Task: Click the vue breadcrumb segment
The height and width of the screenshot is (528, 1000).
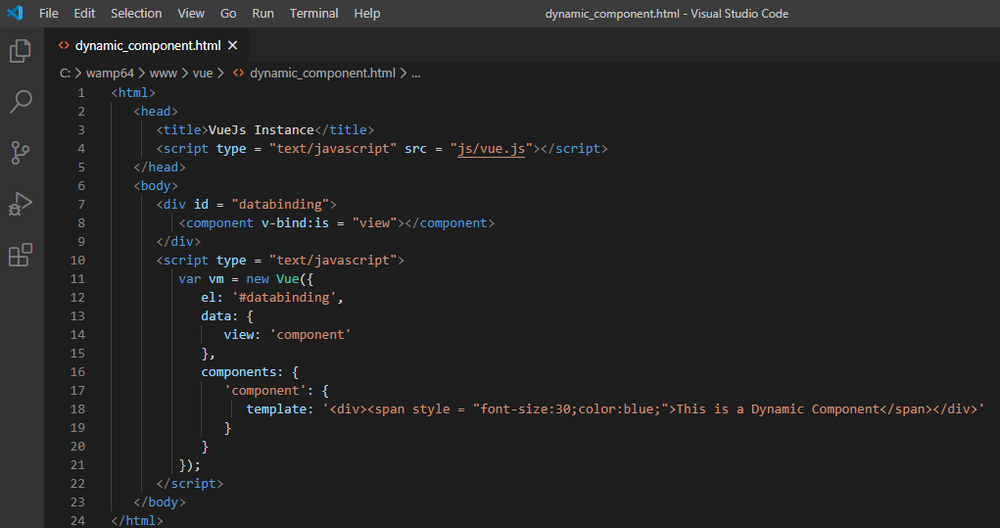Action: tap(203, 73)
